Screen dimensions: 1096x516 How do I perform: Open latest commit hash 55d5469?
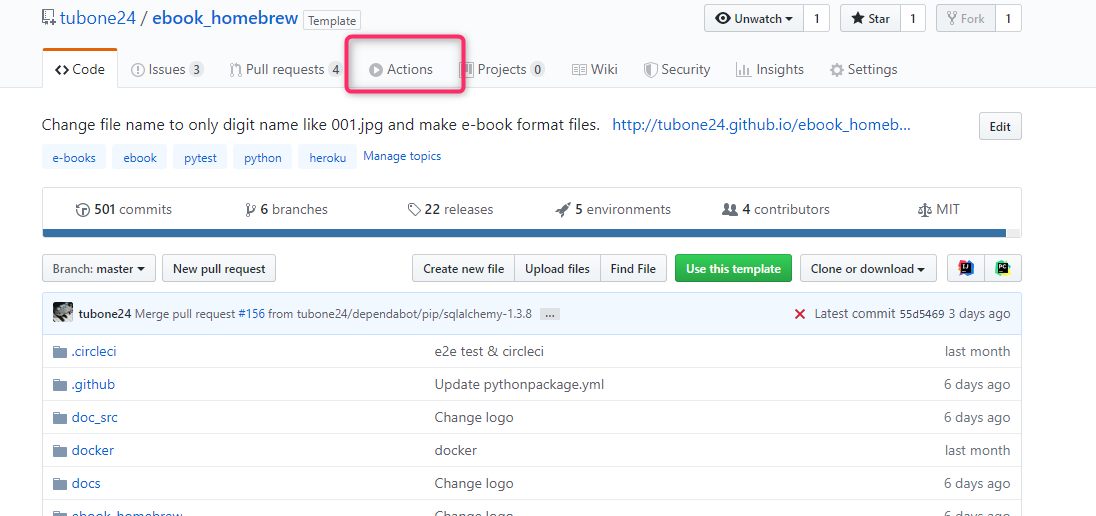coord(922,314)
